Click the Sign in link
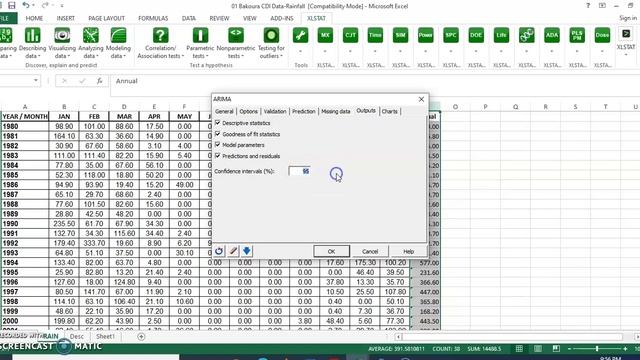The height and width of the screenshot is (360, 640). coord(628,18)
